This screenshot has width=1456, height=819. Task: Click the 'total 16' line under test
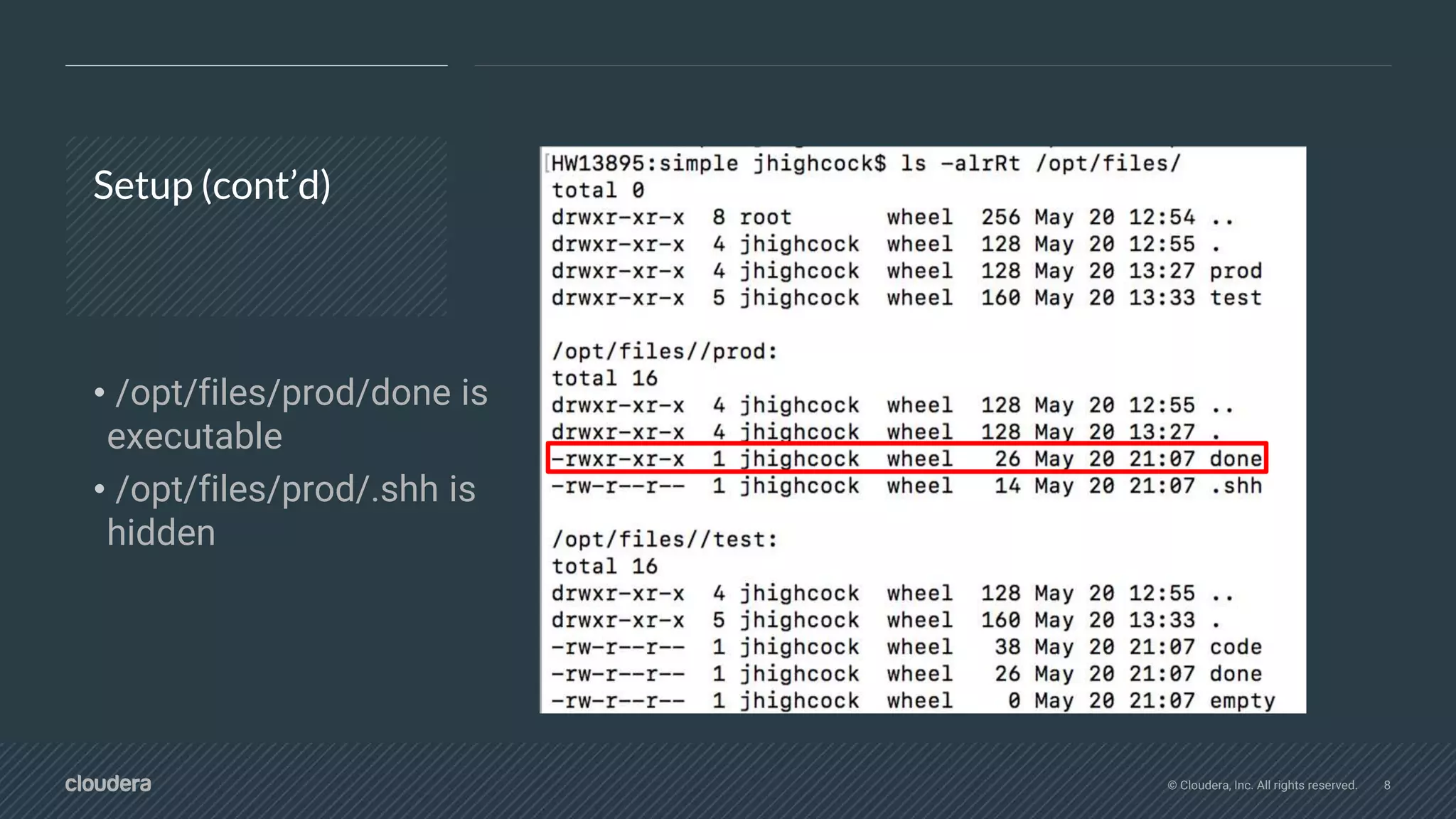pyautogui.click(x=604, y=567)
